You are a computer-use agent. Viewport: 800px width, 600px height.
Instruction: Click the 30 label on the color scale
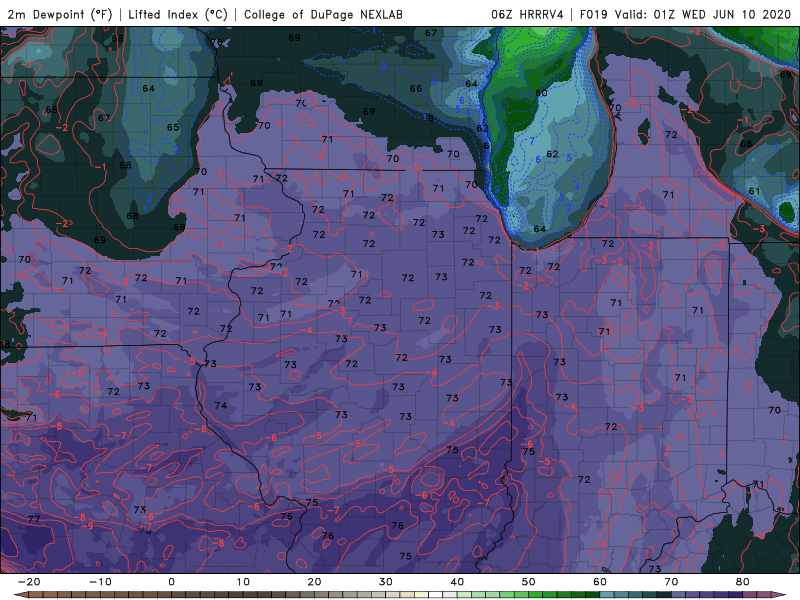(x=386, y=582)
